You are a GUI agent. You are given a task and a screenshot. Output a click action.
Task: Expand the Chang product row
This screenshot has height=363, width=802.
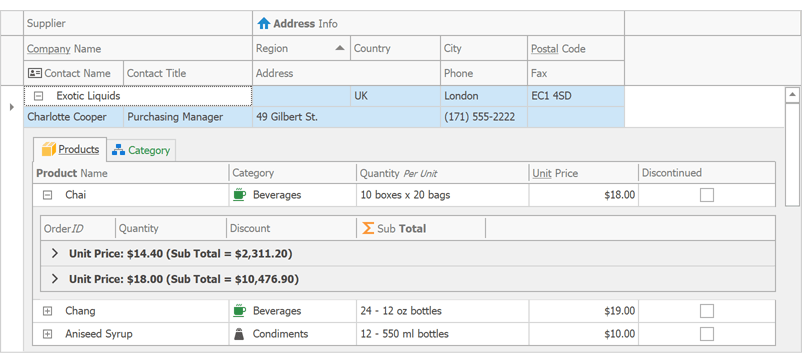click(47, 311)
